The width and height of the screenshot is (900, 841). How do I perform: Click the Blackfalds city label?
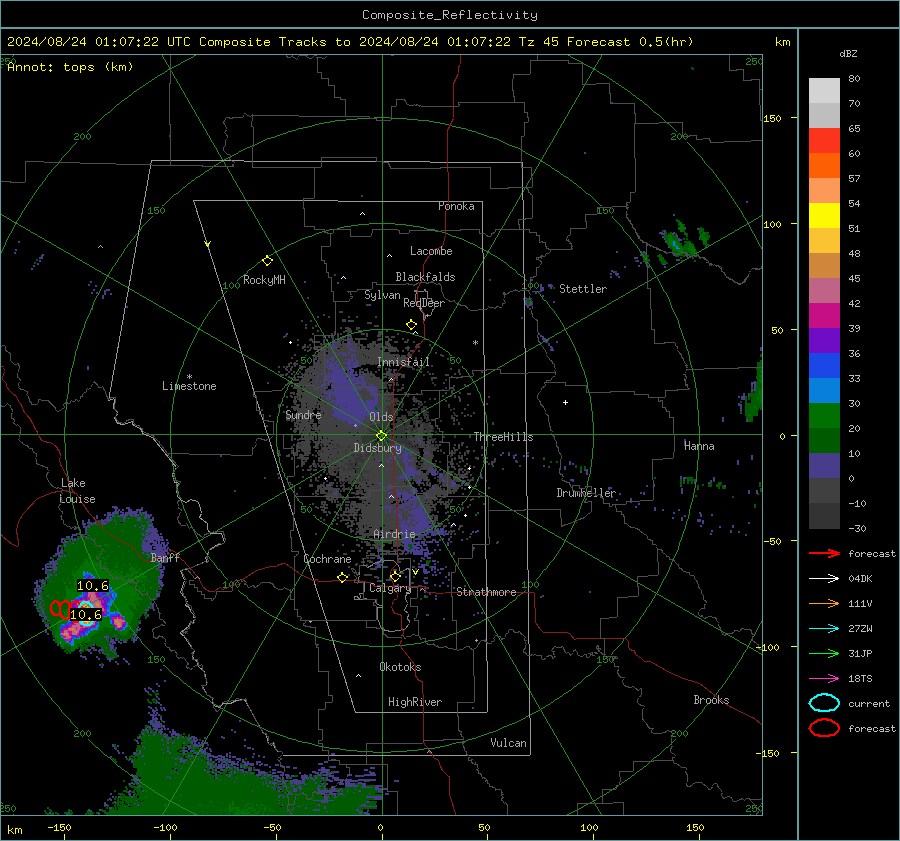point(425,277)
